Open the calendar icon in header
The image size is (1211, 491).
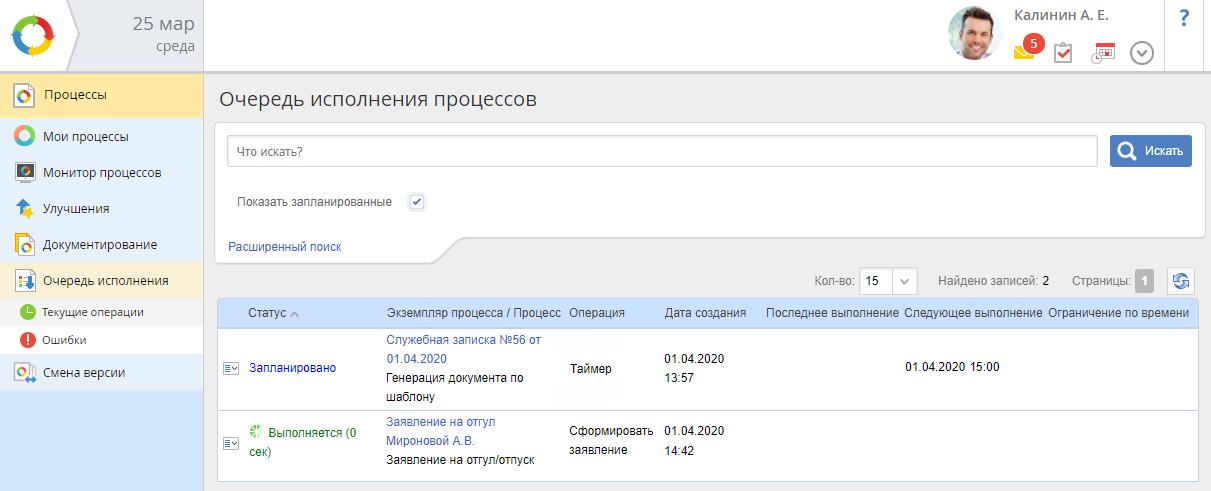(x=1103, y=53)
